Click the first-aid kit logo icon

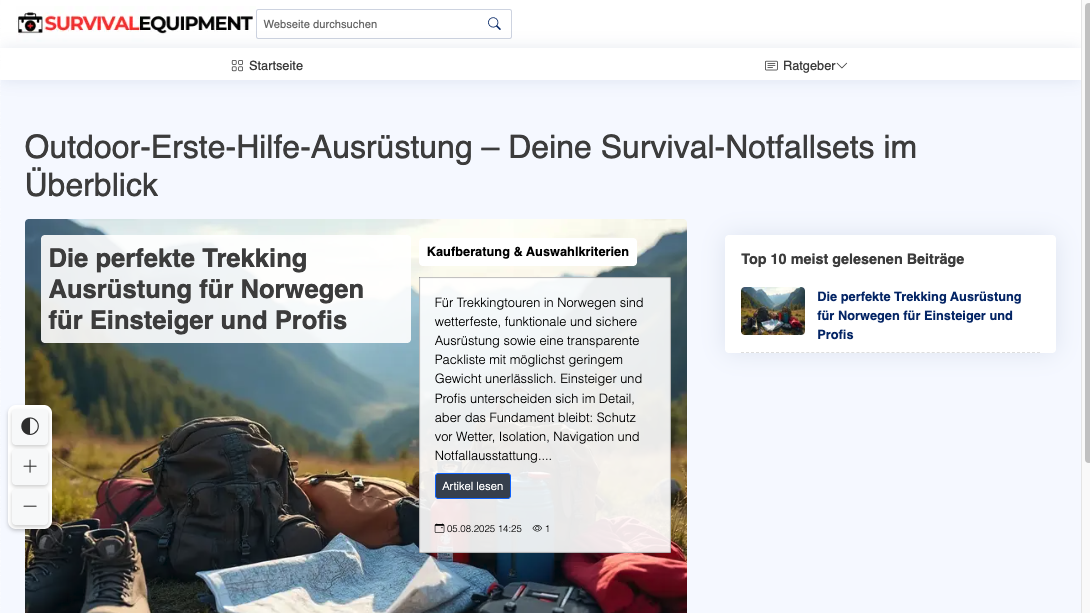pyautogui.click(x=30, y=23)
